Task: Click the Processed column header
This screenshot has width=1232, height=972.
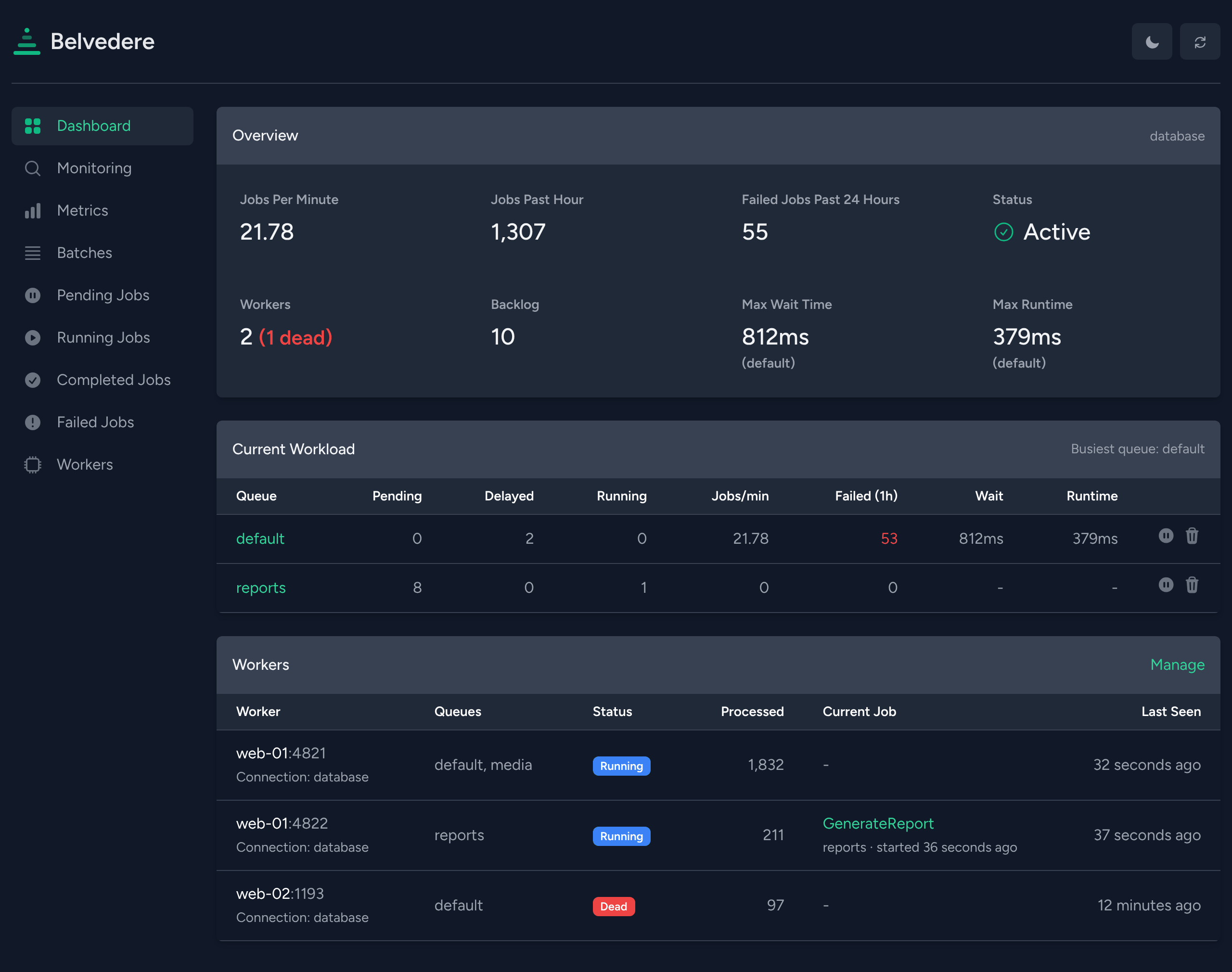Action: (x=752, y=711)
